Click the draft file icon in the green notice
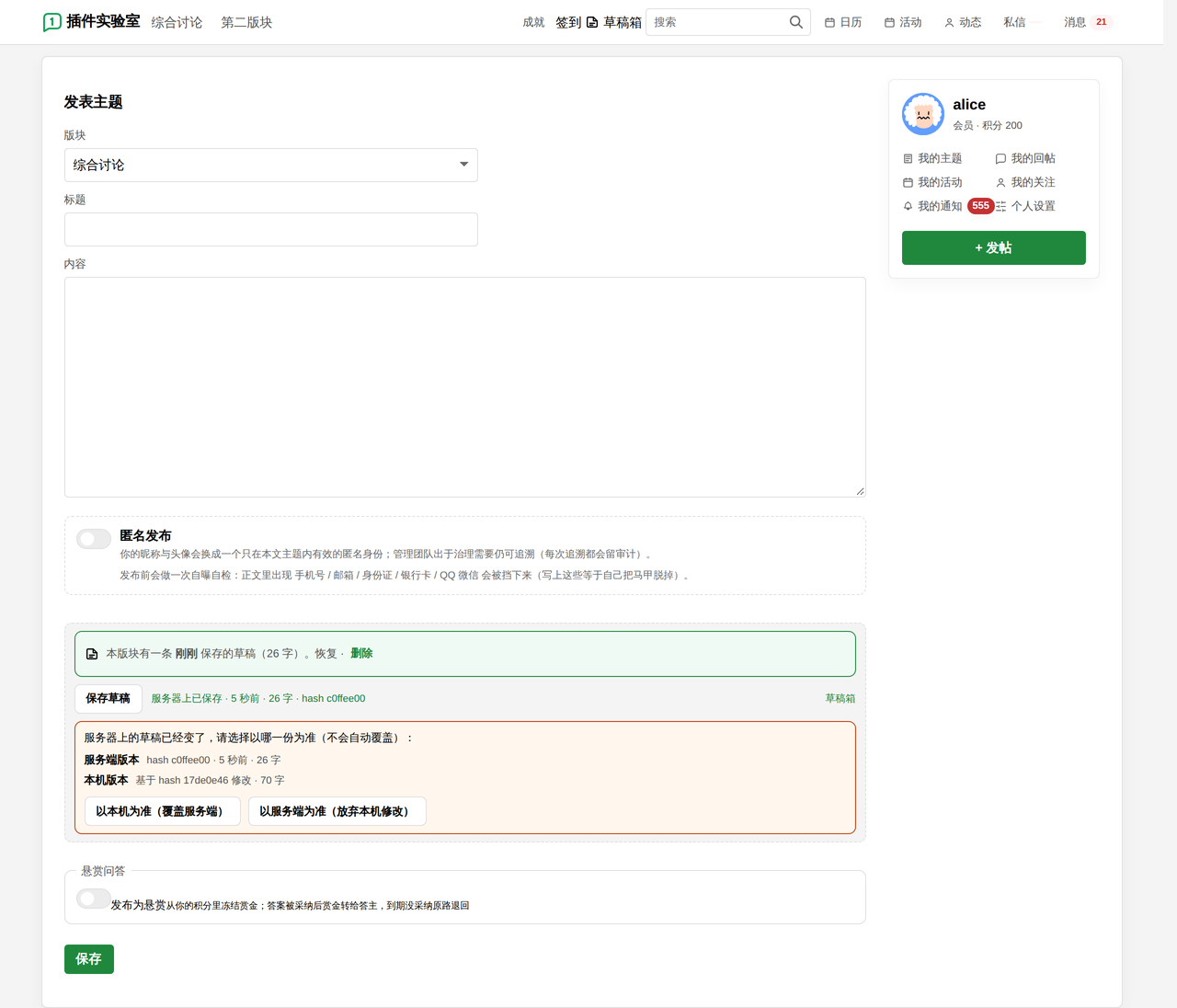Screen dimensions: 1177x1008 92,654
